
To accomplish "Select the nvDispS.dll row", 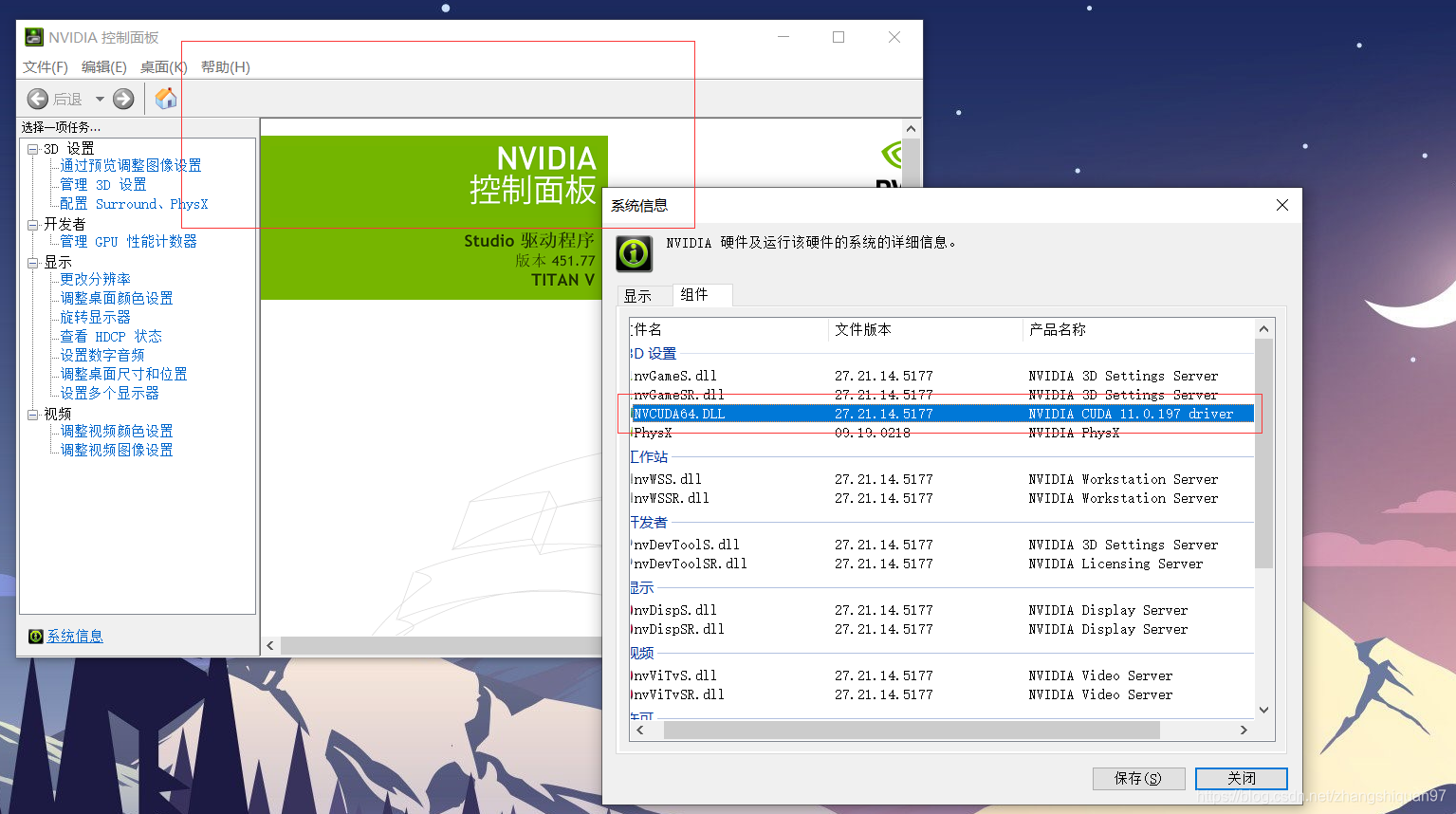I will pos(942,610).
